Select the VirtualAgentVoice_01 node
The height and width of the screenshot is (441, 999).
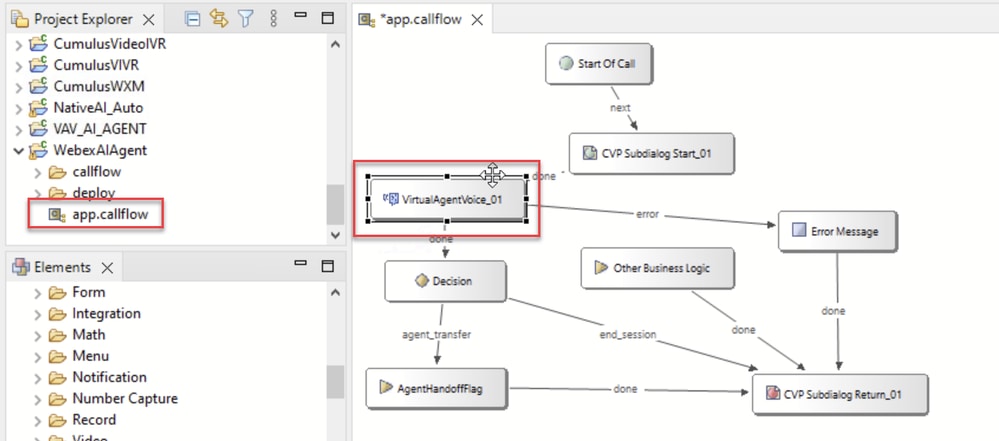click(447, 199)
